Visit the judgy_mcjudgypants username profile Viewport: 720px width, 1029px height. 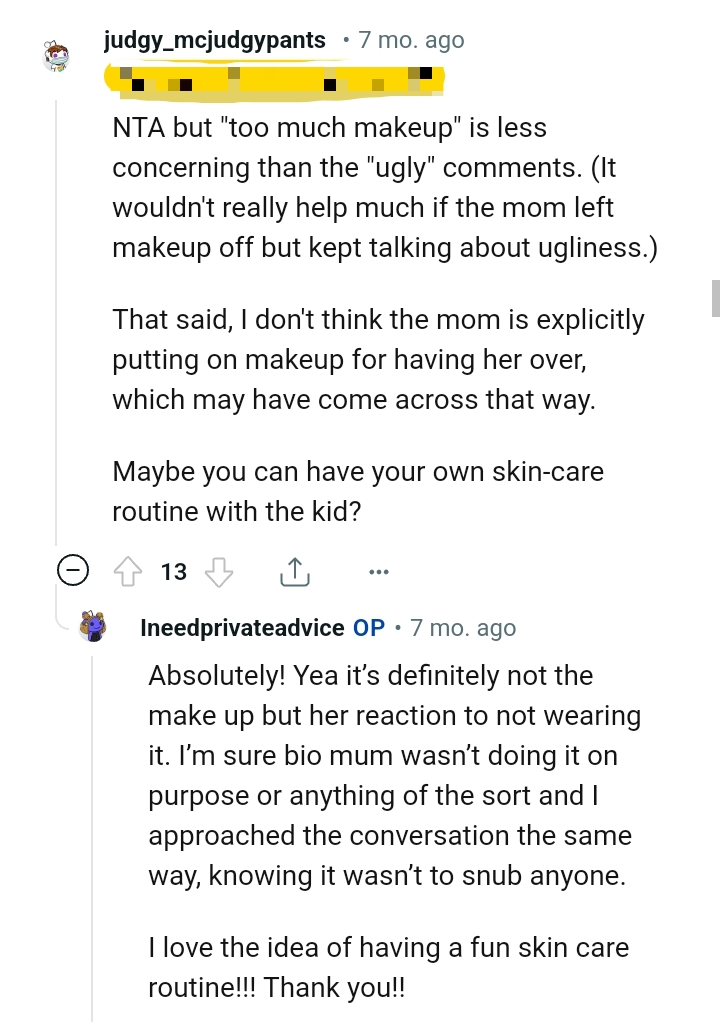(x=214, y=40)
